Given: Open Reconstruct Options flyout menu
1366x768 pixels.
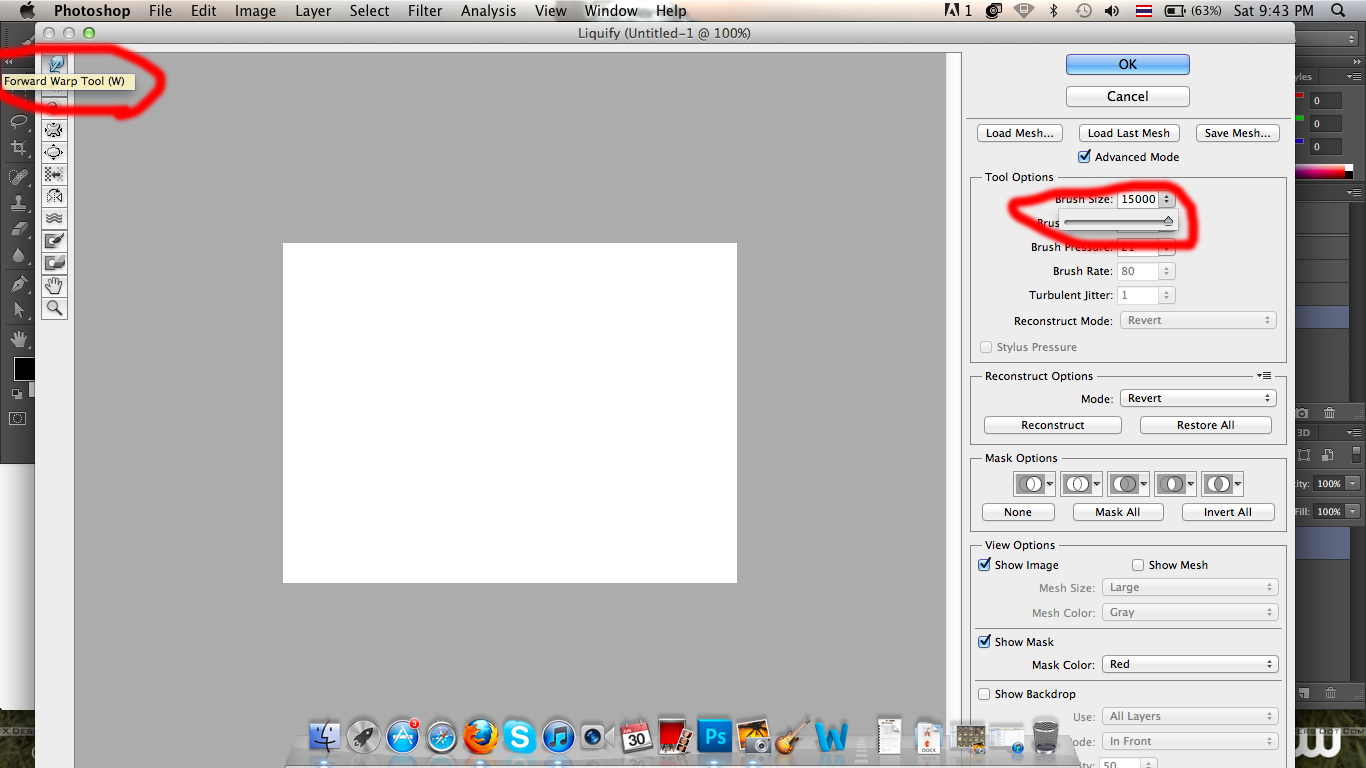Looking at the screenshot, I should tap(1264, 376).
